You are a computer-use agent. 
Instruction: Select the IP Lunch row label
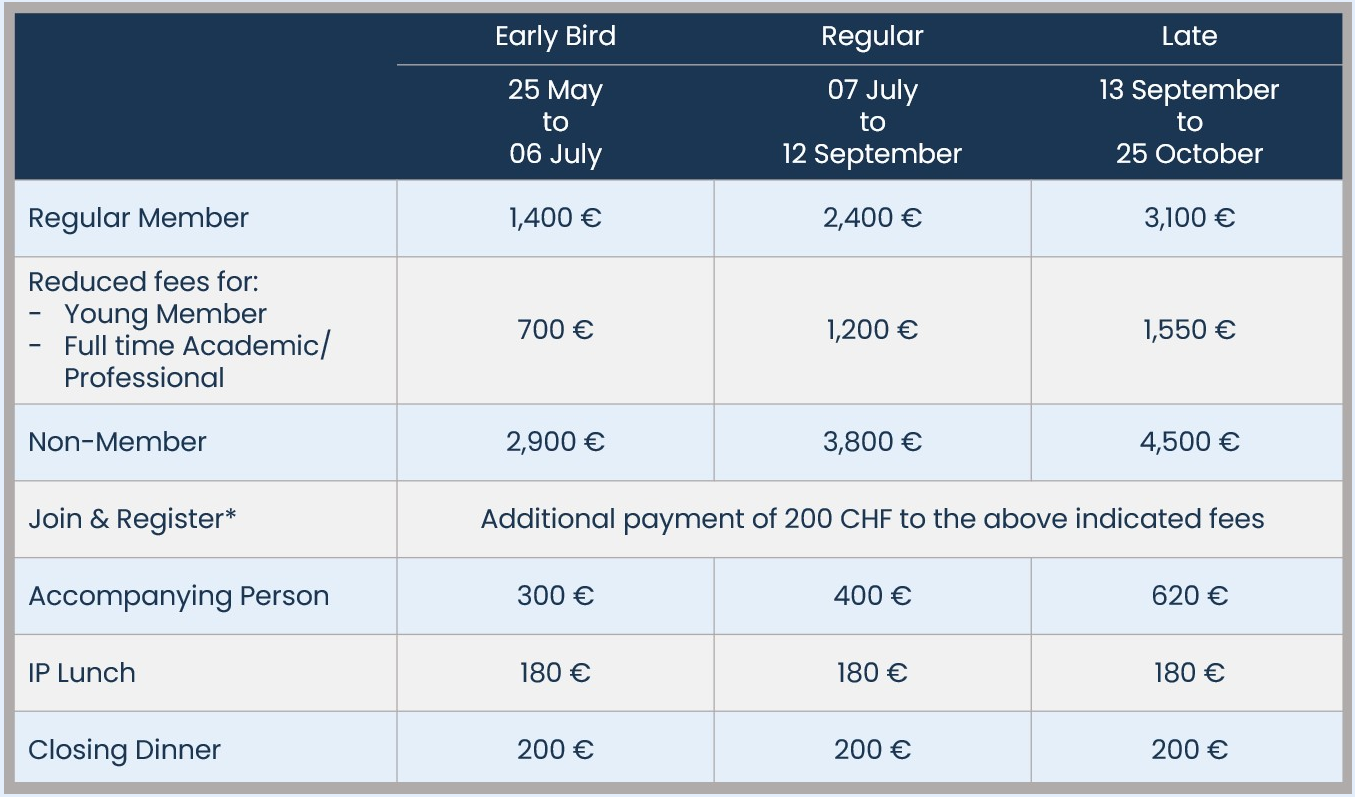pos(82,673)
